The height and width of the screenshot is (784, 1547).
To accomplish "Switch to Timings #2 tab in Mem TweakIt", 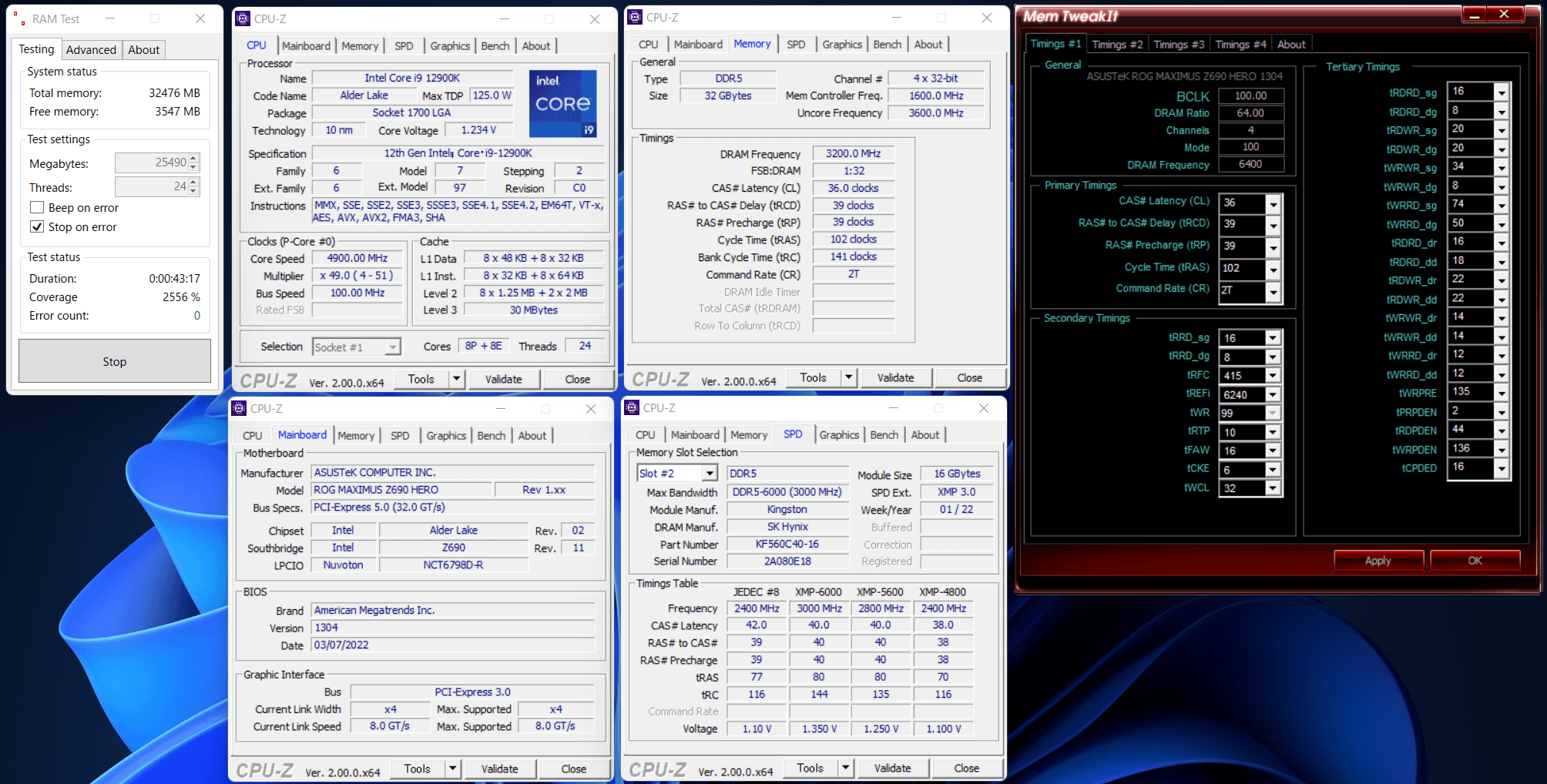I will click(x=1117, y=44).
